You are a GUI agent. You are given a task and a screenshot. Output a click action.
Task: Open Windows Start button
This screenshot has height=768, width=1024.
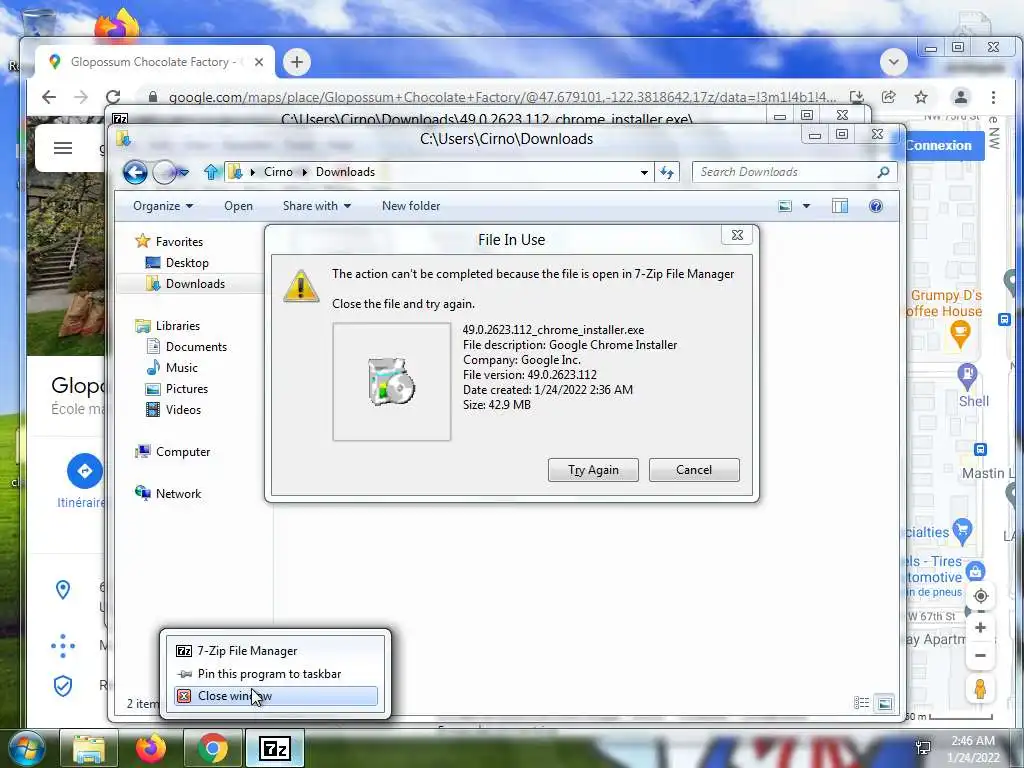tap(26, 749)
